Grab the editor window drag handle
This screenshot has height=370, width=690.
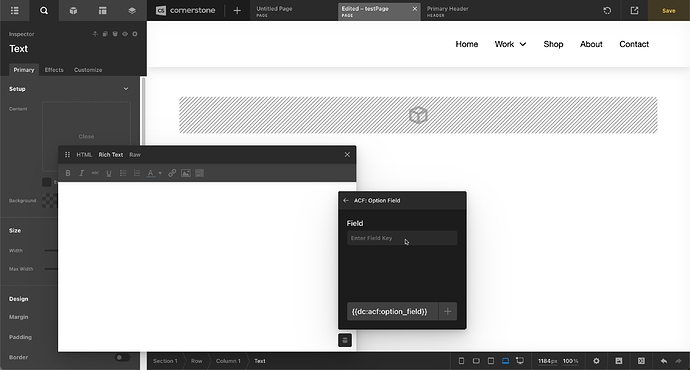point(67,154)
